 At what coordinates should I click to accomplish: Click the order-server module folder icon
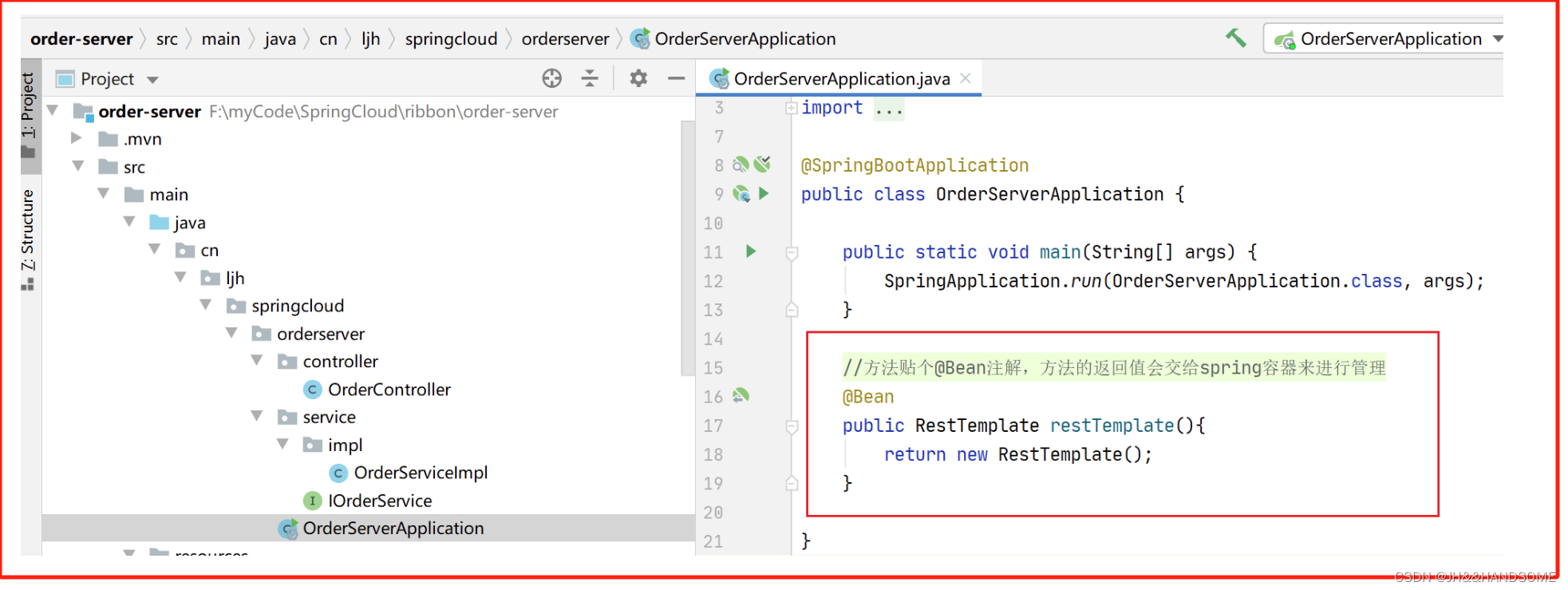[x=83, y=112]
